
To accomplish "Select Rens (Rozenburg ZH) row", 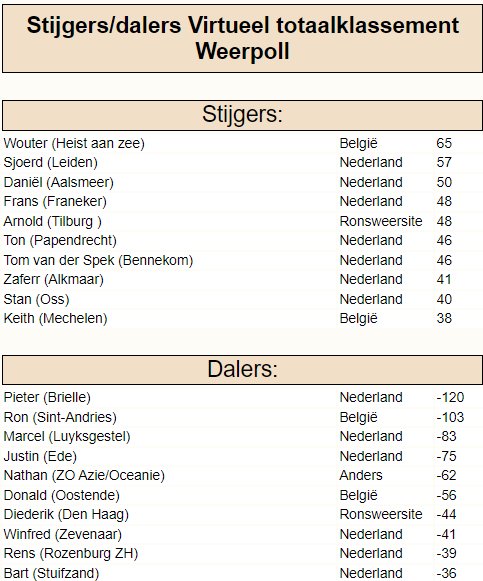I will [71, 554].
